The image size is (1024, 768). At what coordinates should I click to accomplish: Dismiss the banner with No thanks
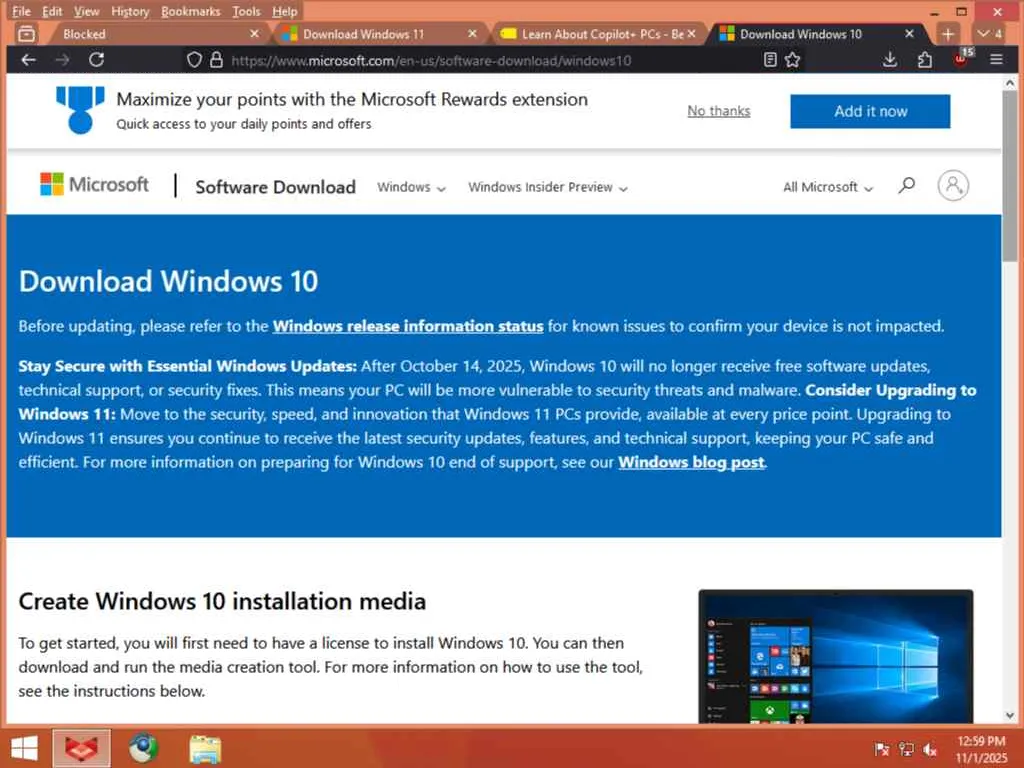(x=718, y=111)
